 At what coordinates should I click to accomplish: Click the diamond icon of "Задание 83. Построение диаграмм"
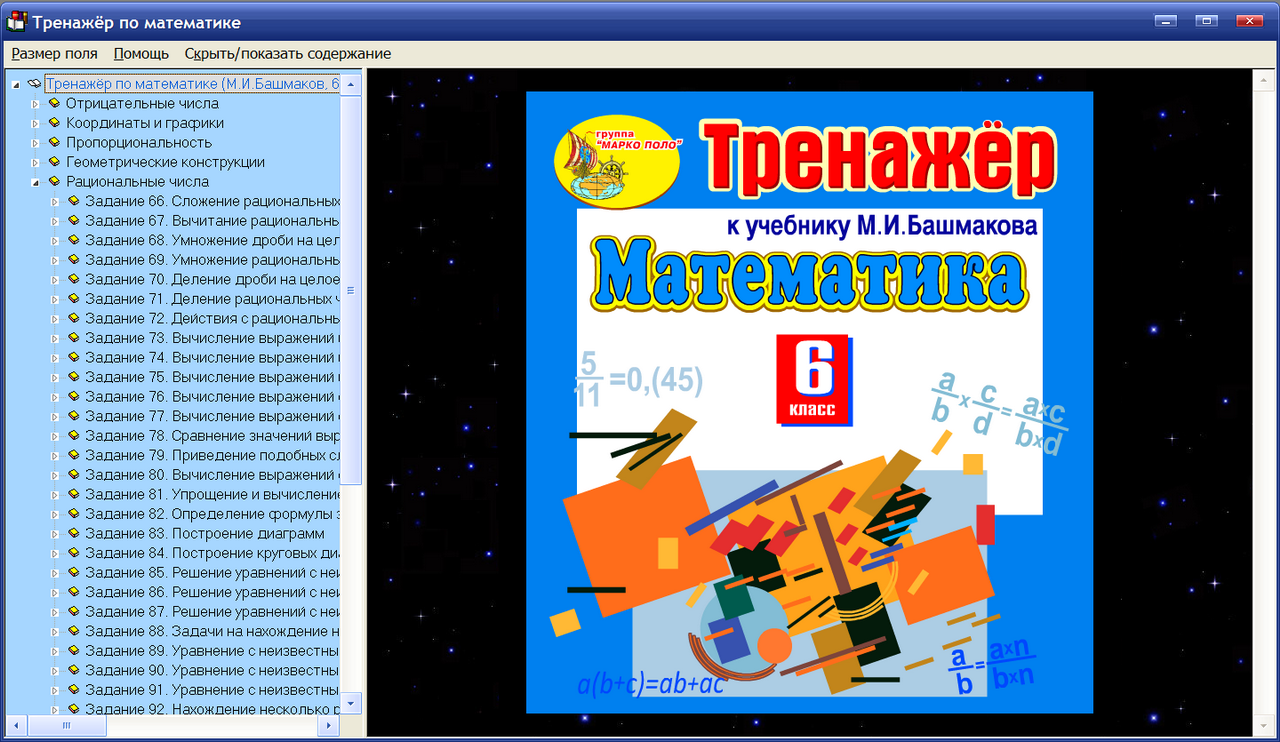(72, 533)
